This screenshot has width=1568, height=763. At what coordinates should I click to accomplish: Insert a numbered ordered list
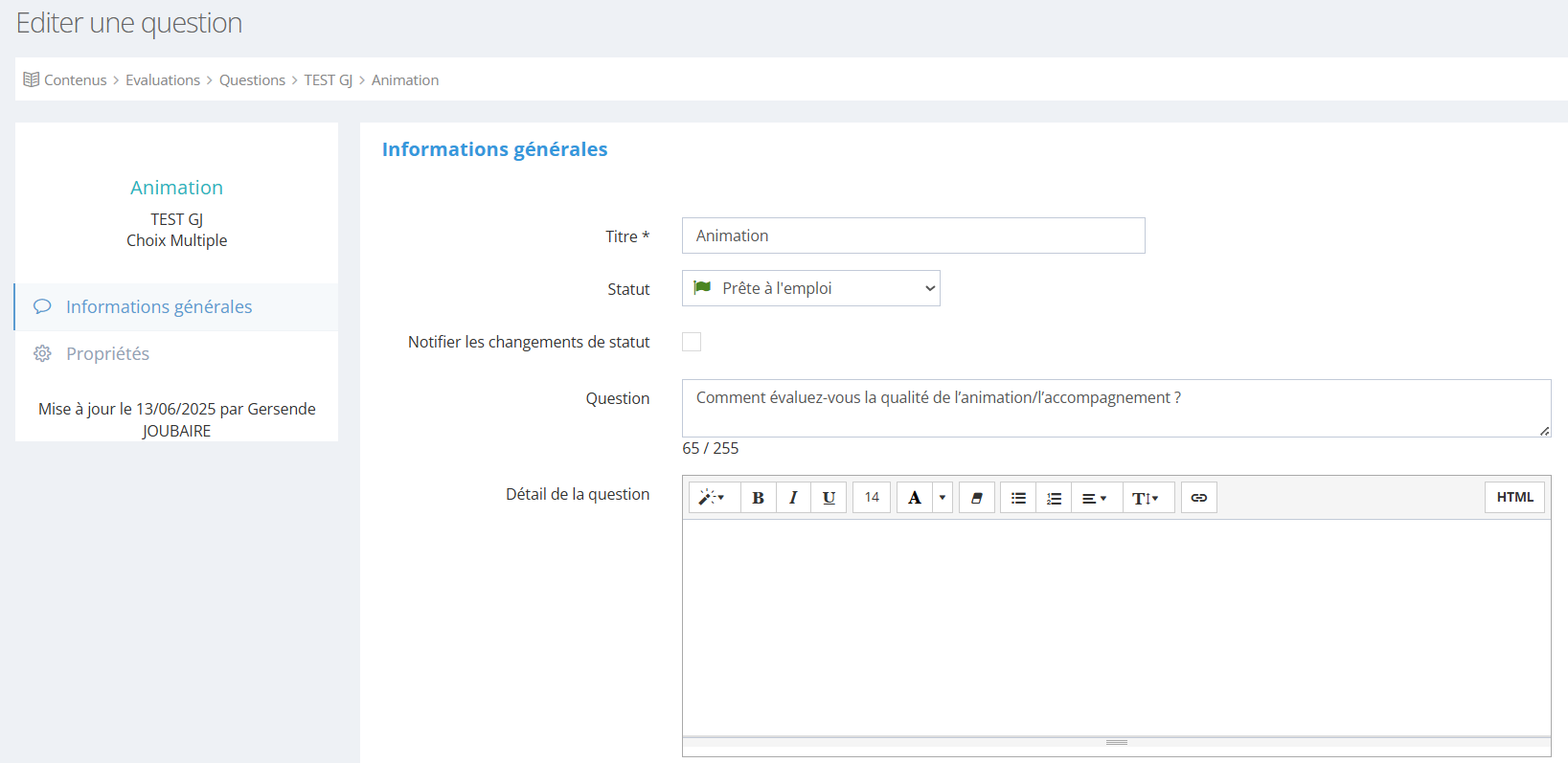(1054, 498)
